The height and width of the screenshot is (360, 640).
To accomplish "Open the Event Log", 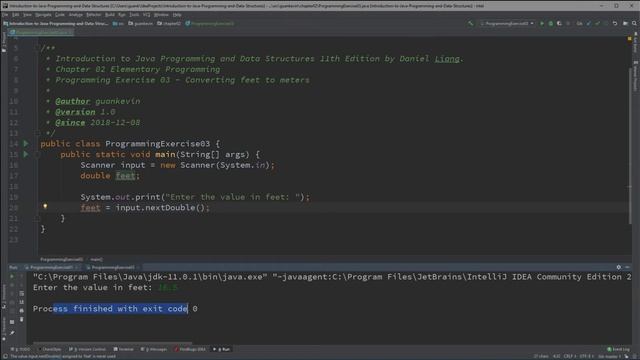I will 619,349.
